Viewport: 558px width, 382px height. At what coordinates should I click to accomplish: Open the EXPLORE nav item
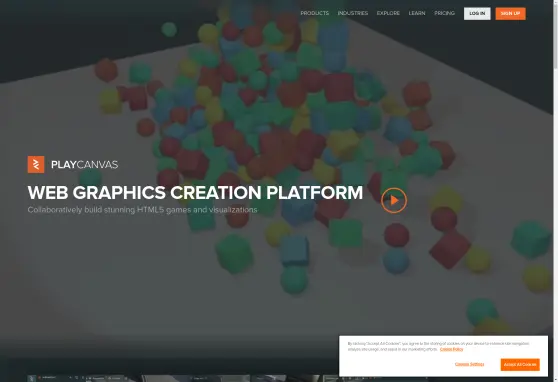tap(388, 13)
